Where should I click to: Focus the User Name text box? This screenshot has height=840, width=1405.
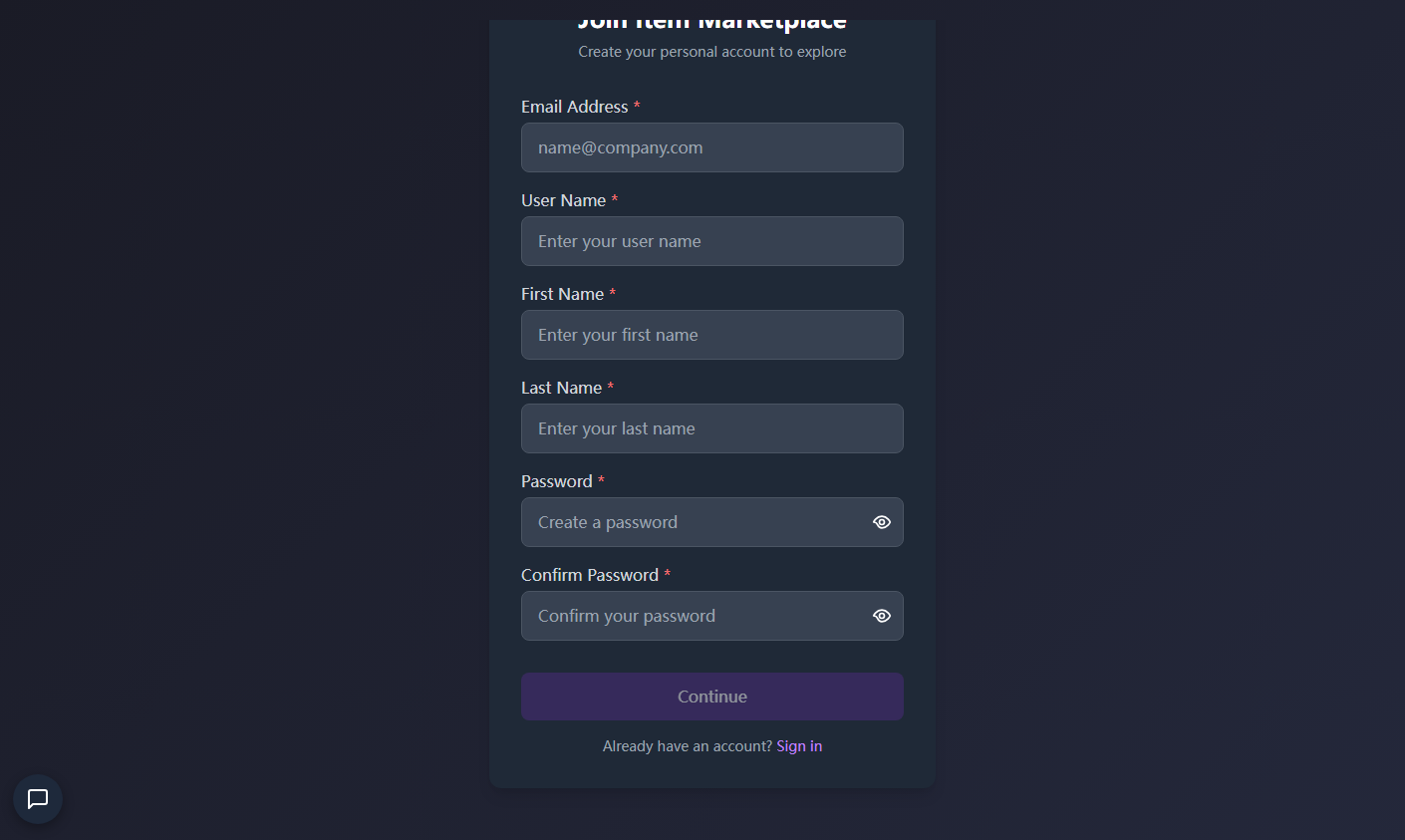point(711,241)
